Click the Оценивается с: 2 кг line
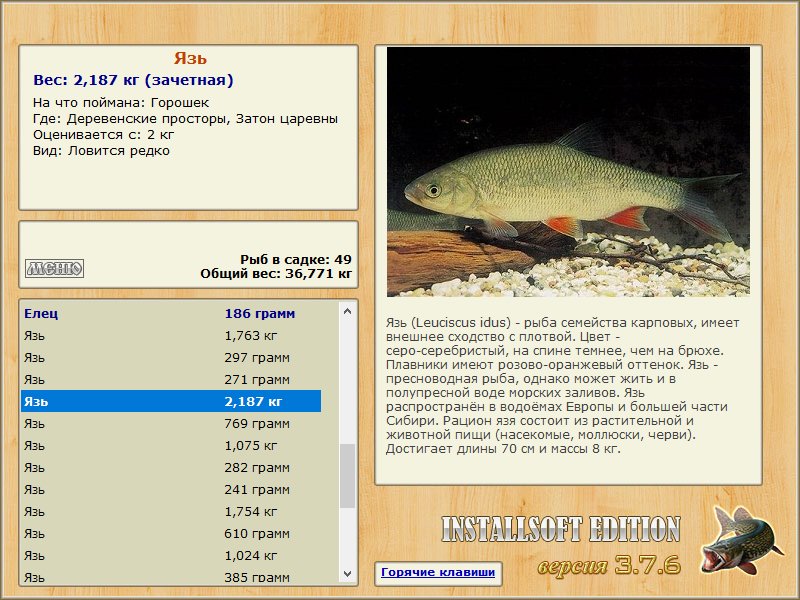 pyautogui.click(x=104, y=135)
